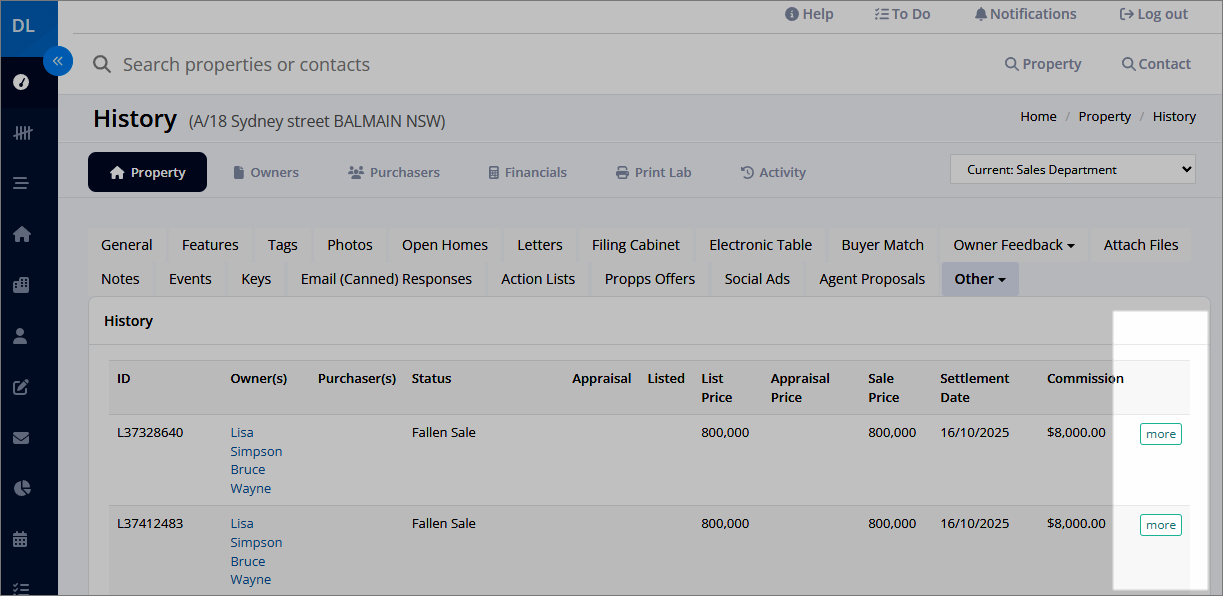This screenshot has width=1223, height=596.
Task: Open the Attach Files sub-tab
Action: tap(1141, 245)
